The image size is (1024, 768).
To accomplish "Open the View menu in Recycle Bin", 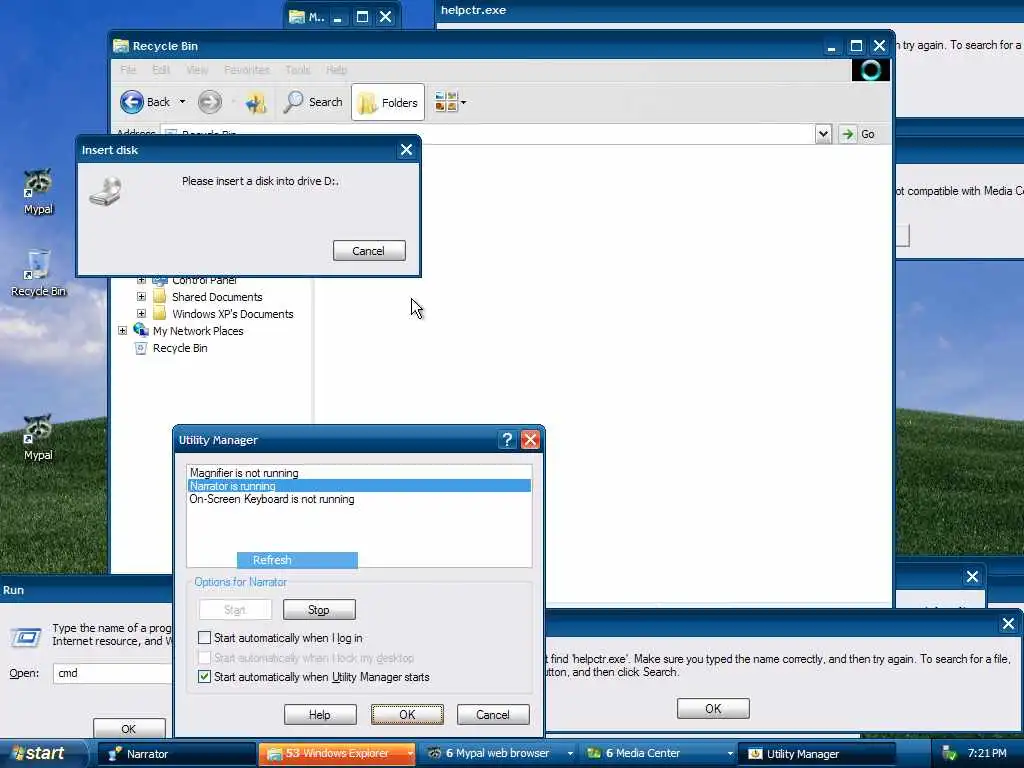I will point(197,70).
